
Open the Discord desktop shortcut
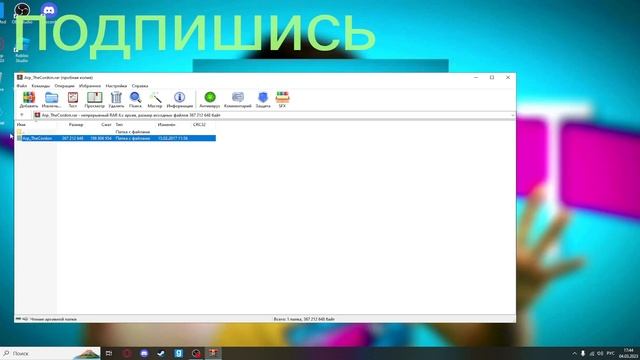(x=49, y=12)
